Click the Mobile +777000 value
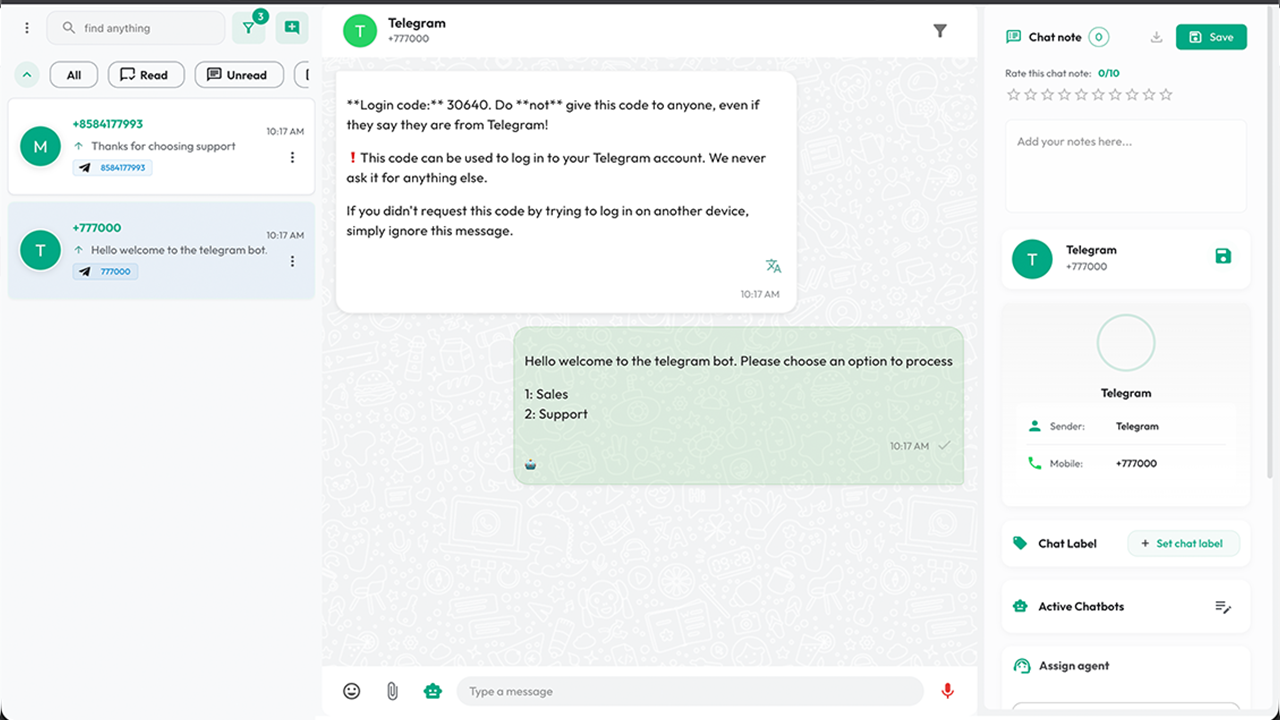 (x=1136, y=464)
